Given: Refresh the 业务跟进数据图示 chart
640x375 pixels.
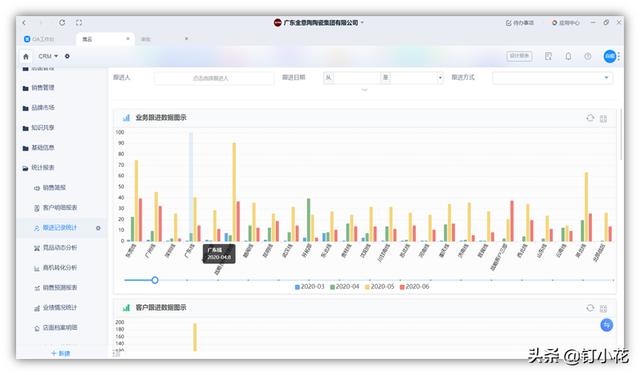Looking at the screenshot, I should coord(590,118).
